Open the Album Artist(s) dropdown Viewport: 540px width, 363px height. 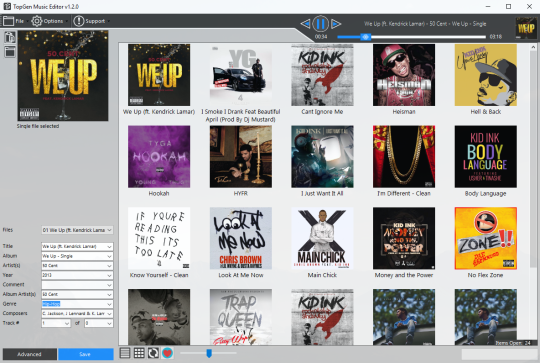tap(110, 294)
